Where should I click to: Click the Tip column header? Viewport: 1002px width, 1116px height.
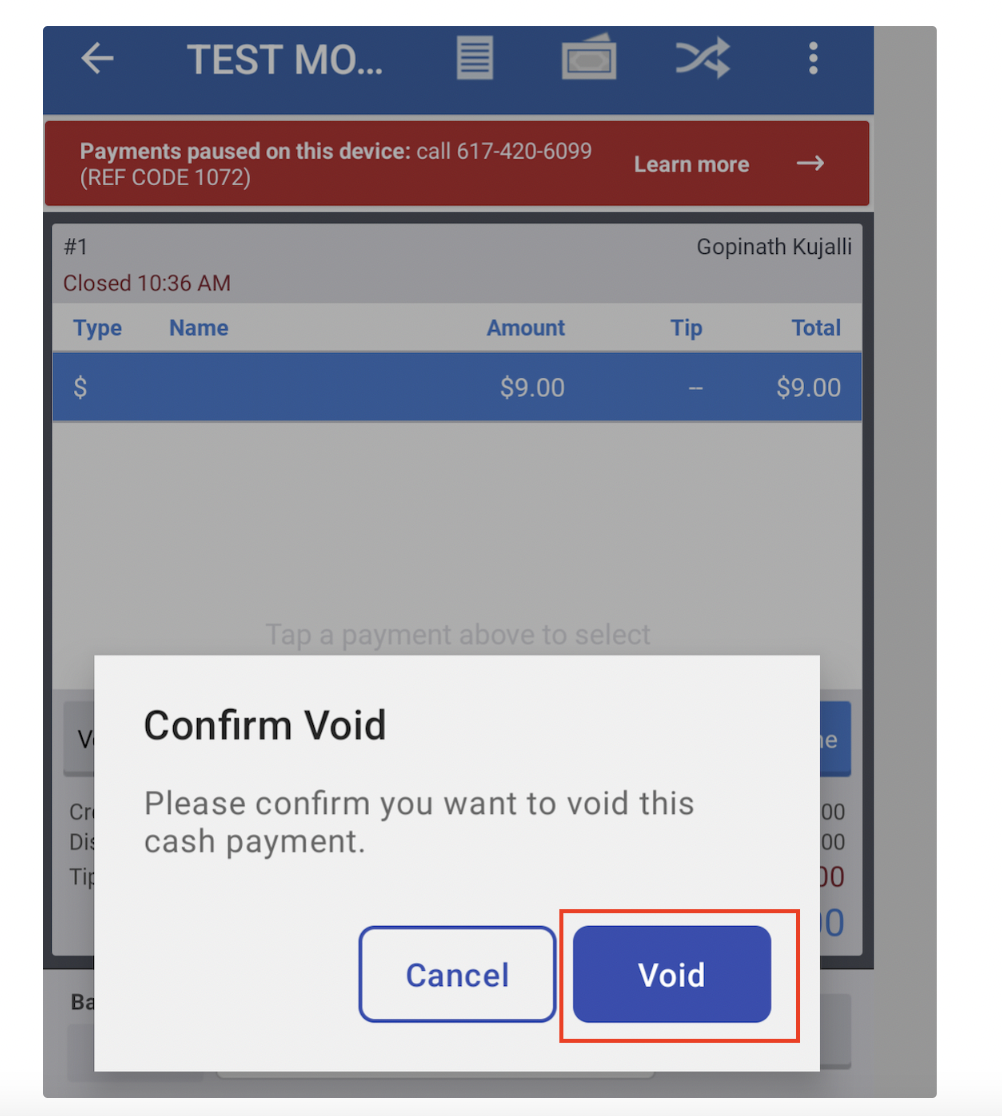686,328
